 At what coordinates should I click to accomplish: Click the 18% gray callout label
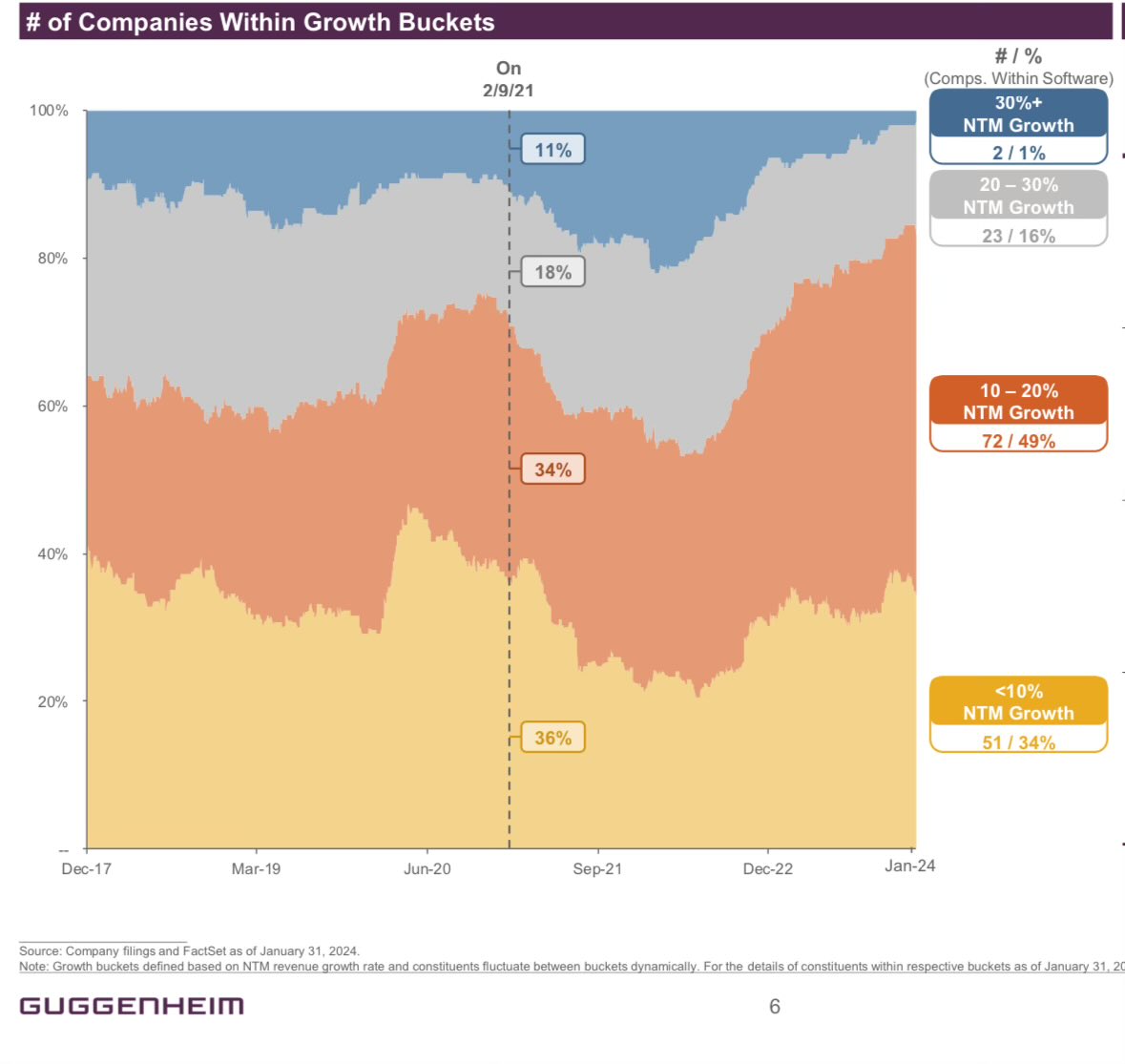click(552, 272)
